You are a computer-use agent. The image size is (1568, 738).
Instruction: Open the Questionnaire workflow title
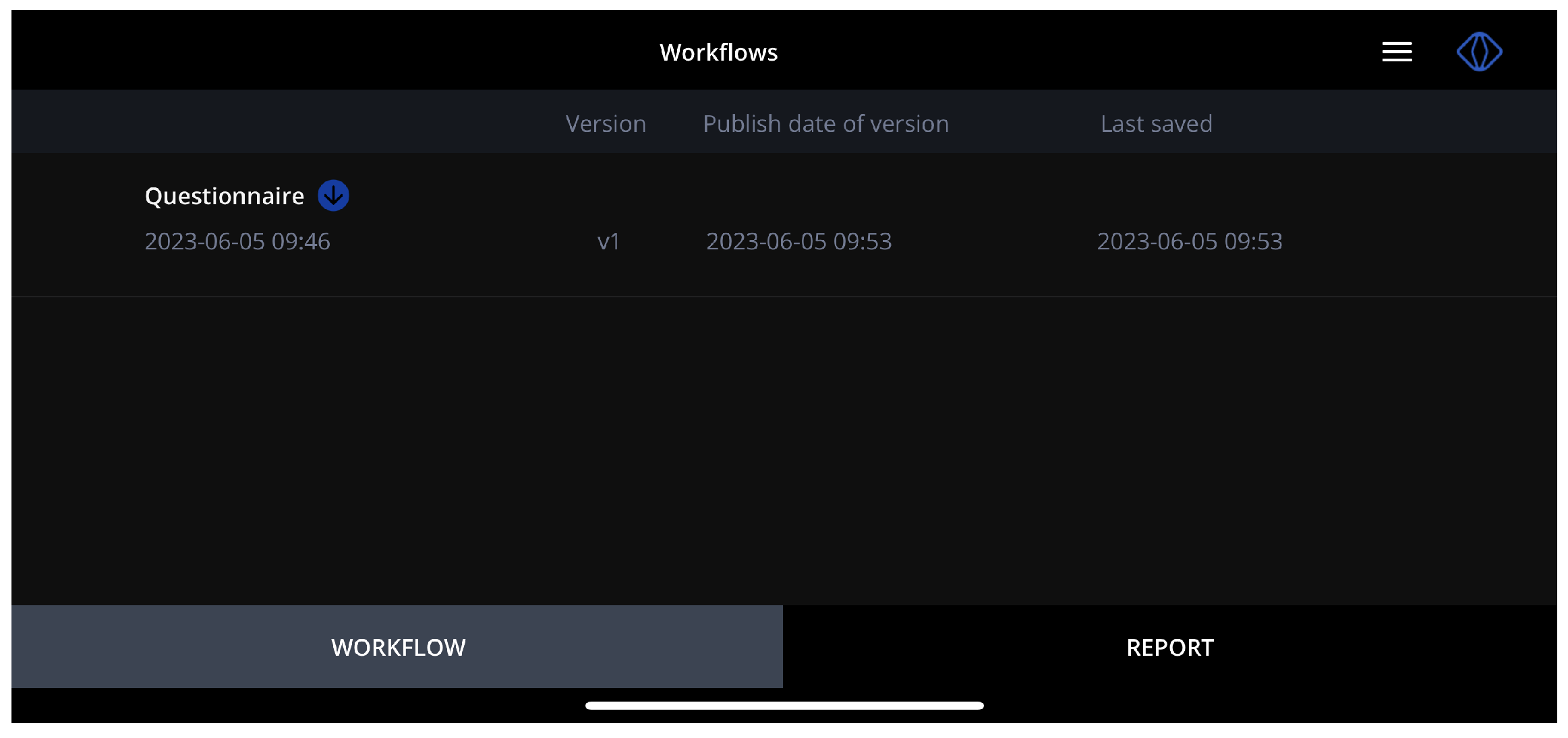pyautogui.click(x=224, y=196)
